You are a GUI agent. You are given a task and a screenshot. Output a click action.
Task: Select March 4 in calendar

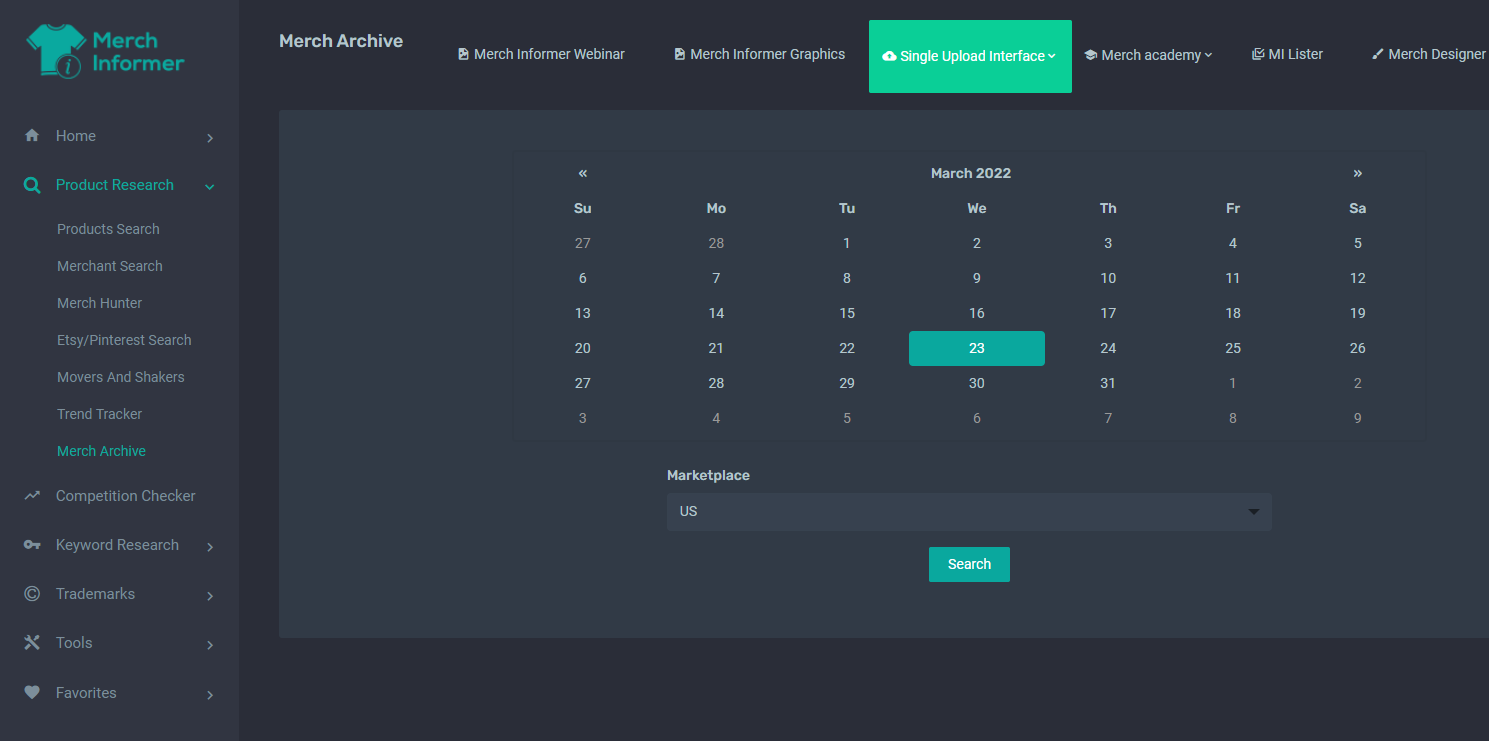click(x=1233, y=243)
